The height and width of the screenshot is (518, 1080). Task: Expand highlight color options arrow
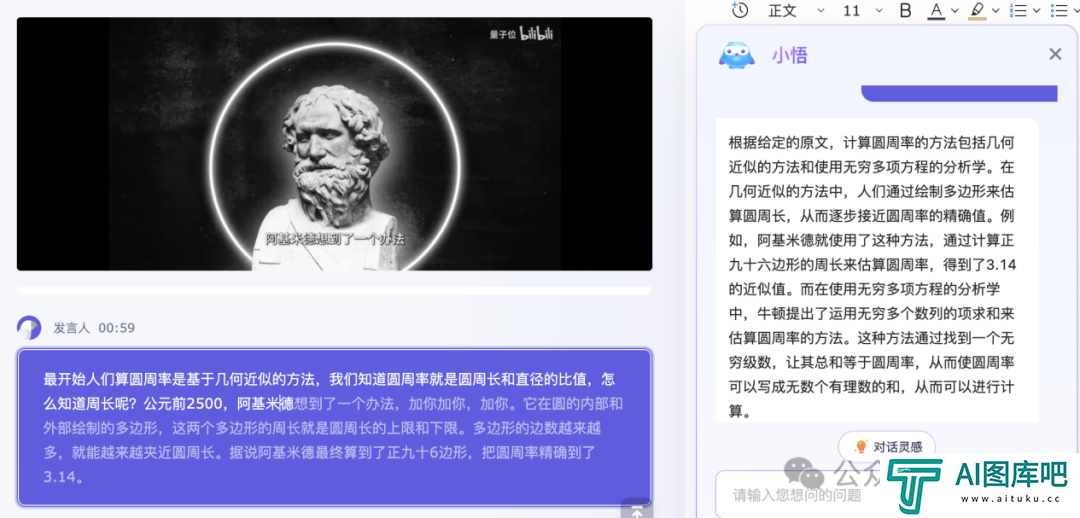click(996, 10)
